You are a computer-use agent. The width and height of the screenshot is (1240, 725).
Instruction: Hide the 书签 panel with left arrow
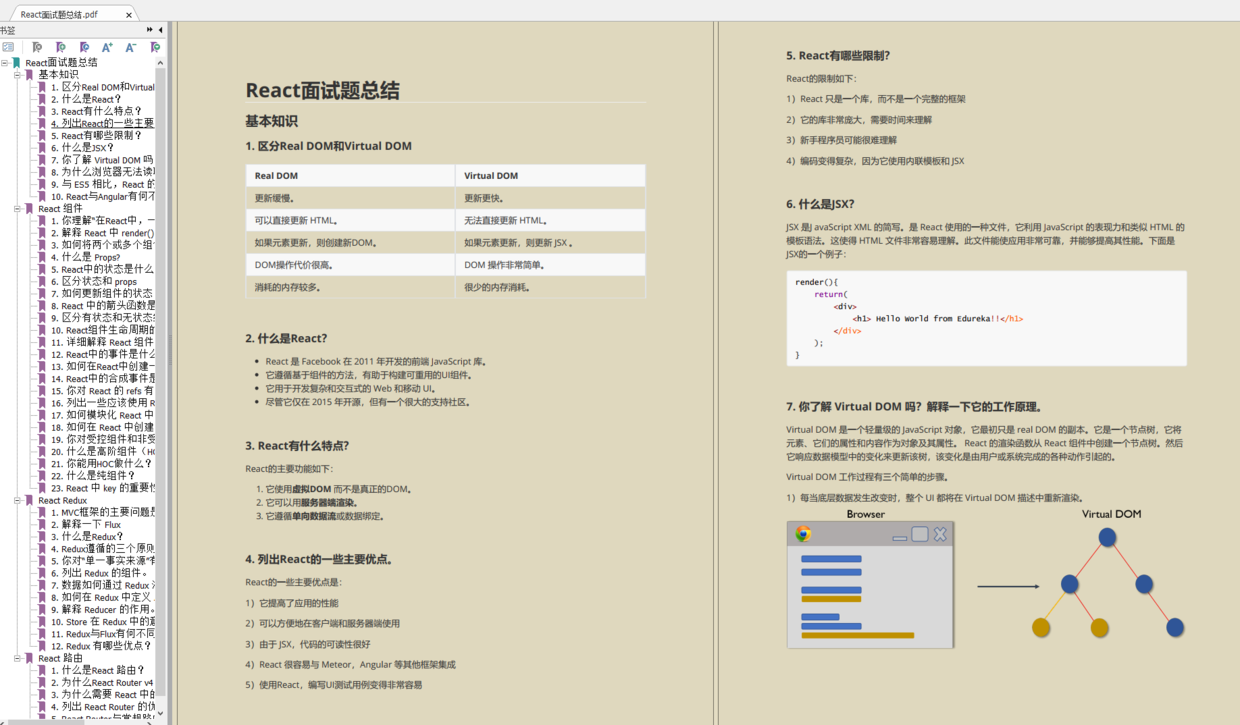(x=161, y=30)
